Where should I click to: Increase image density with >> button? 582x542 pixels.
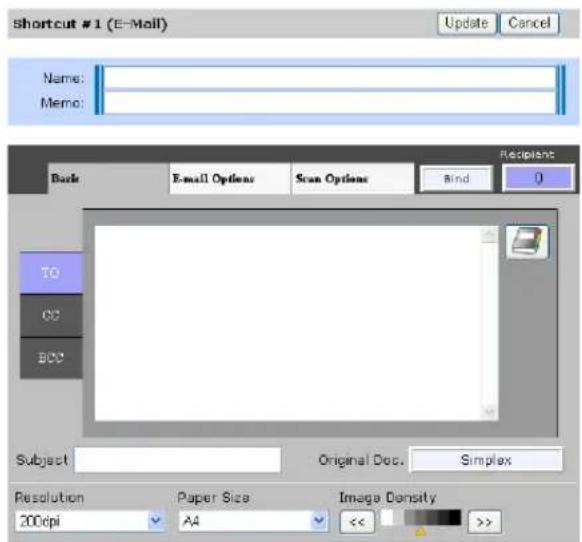484,522
